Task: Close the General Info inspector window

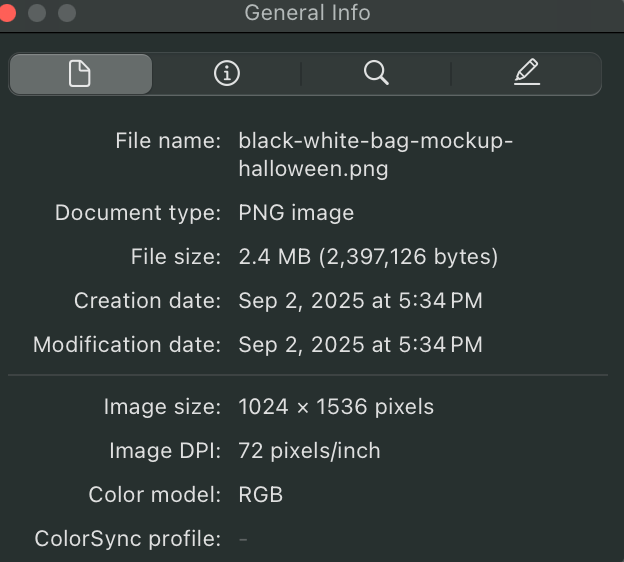Action: [x=6, y=13]
